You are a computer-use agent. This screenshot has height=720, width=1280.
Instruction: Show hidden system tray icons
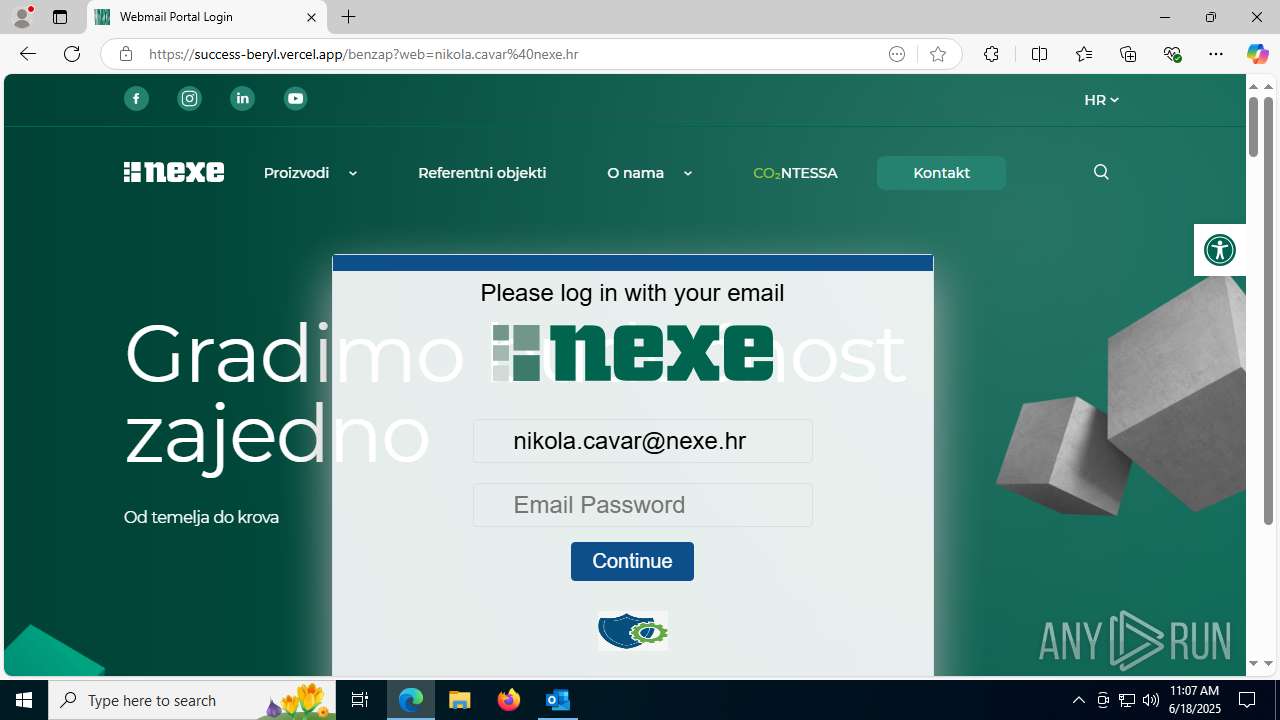(1078, 700)
